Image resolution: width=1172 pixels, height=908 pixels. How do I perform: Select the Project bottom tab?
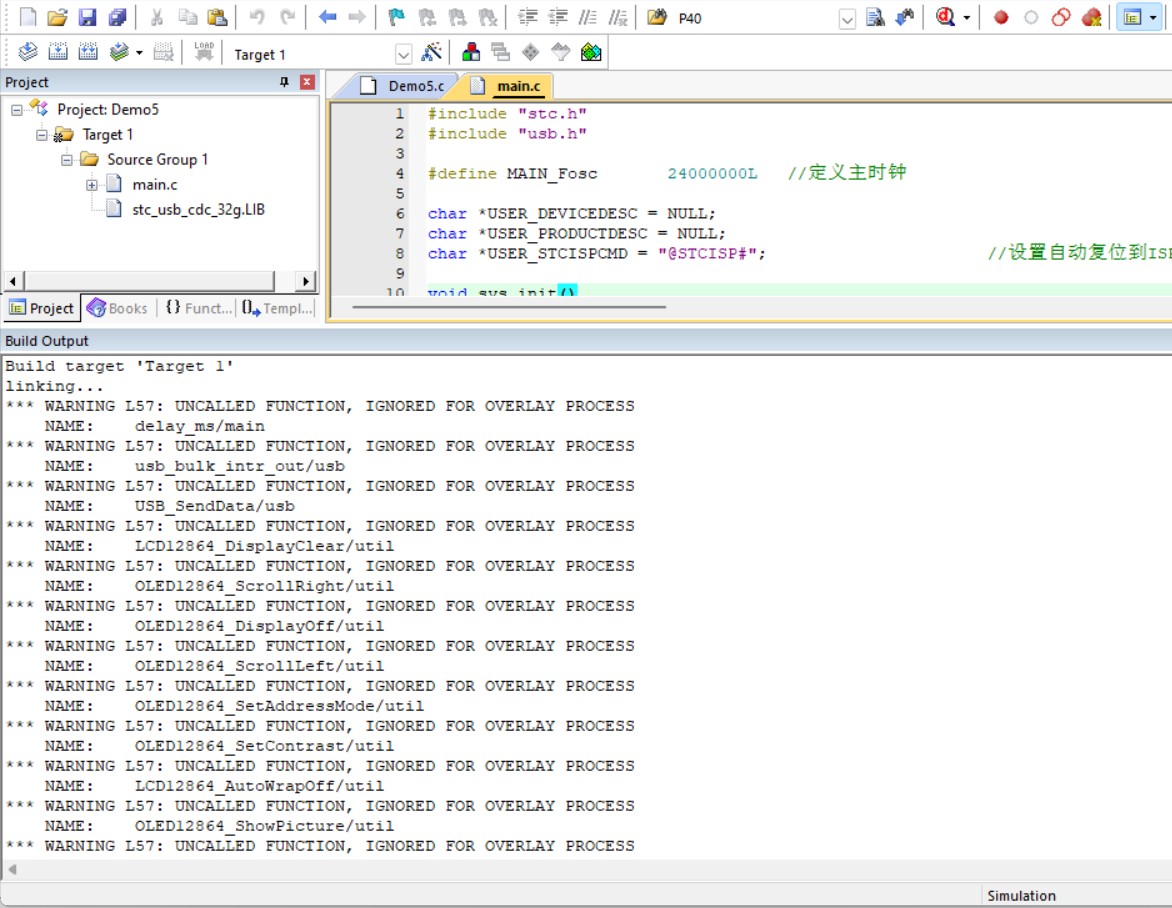(42, 308)
